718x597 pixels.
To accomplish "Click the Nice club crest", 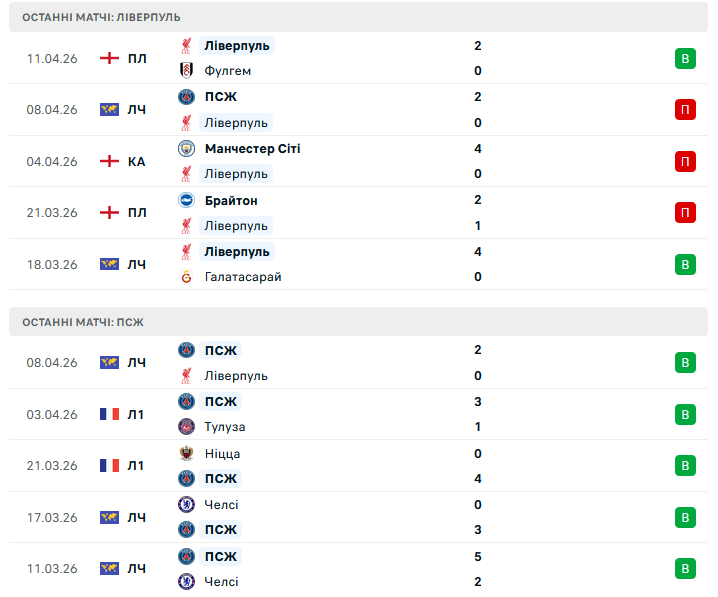I will (x=186, y=453).
